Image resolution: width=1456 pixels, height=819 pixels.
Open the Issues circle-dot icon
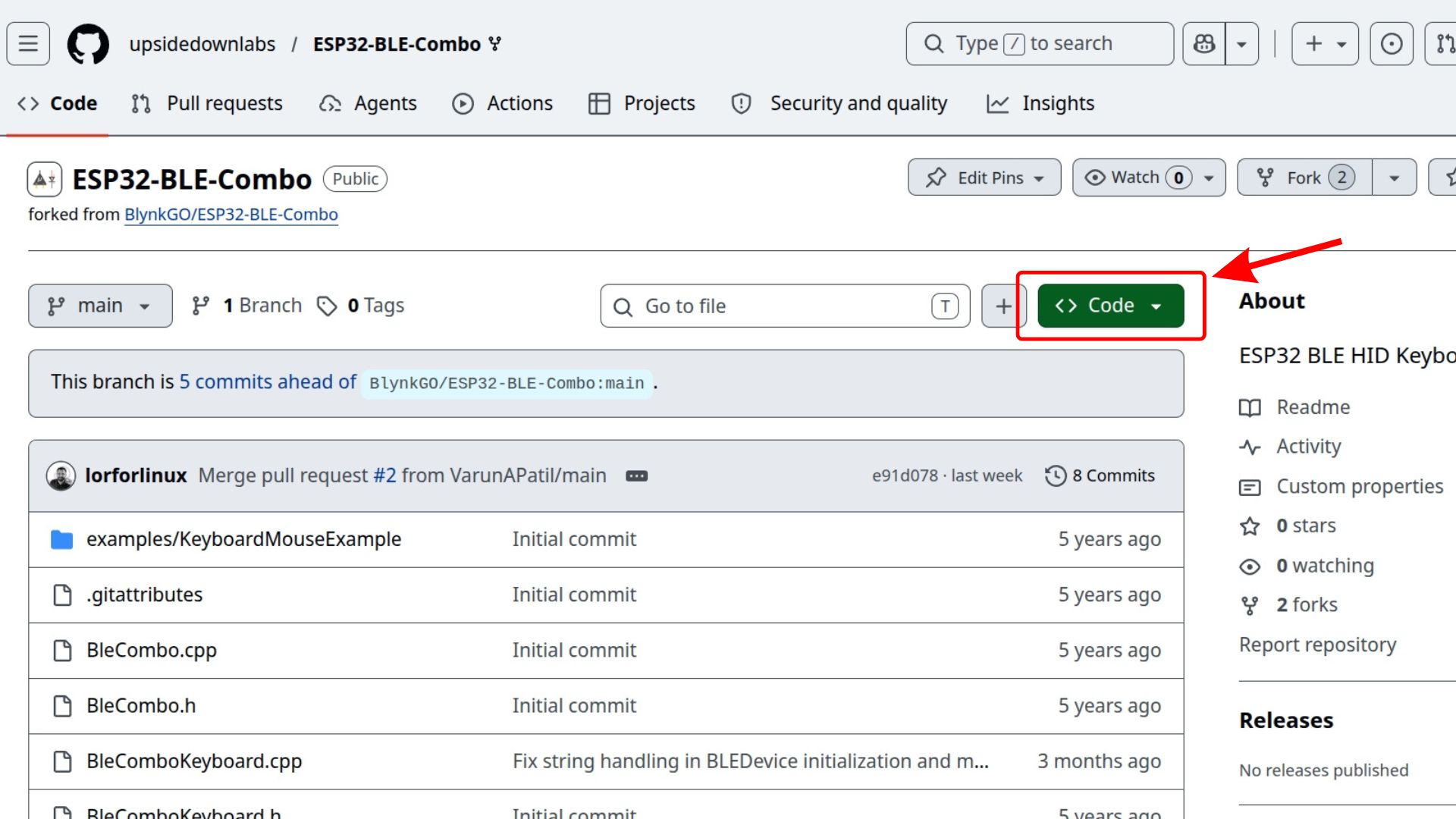1392,43
